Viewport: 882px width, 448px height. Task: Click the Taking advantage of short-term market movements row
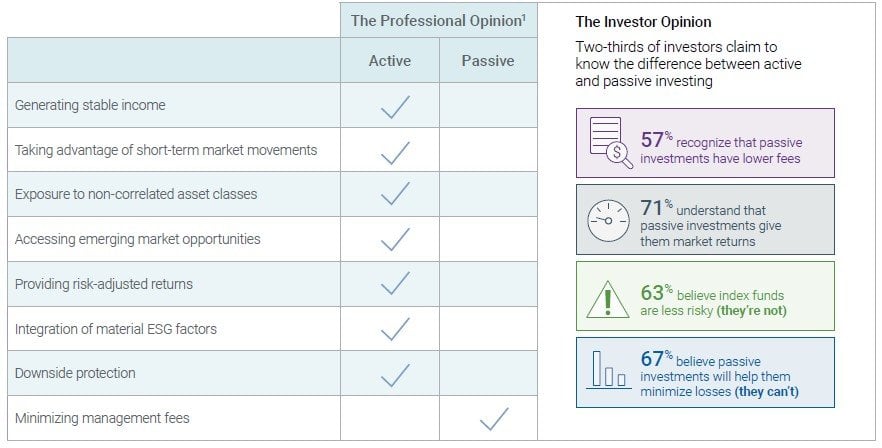tap(166, 150)
